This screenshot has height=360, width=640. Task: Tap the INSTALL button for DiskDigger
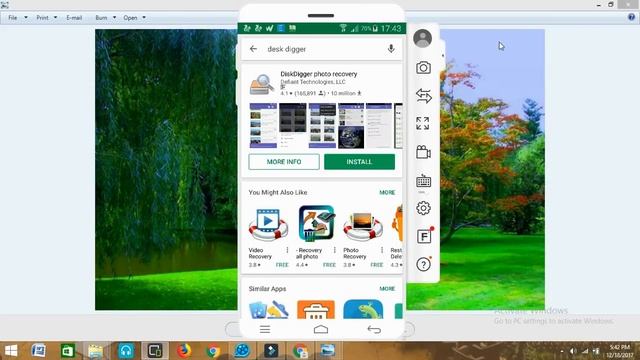[359, 162]
